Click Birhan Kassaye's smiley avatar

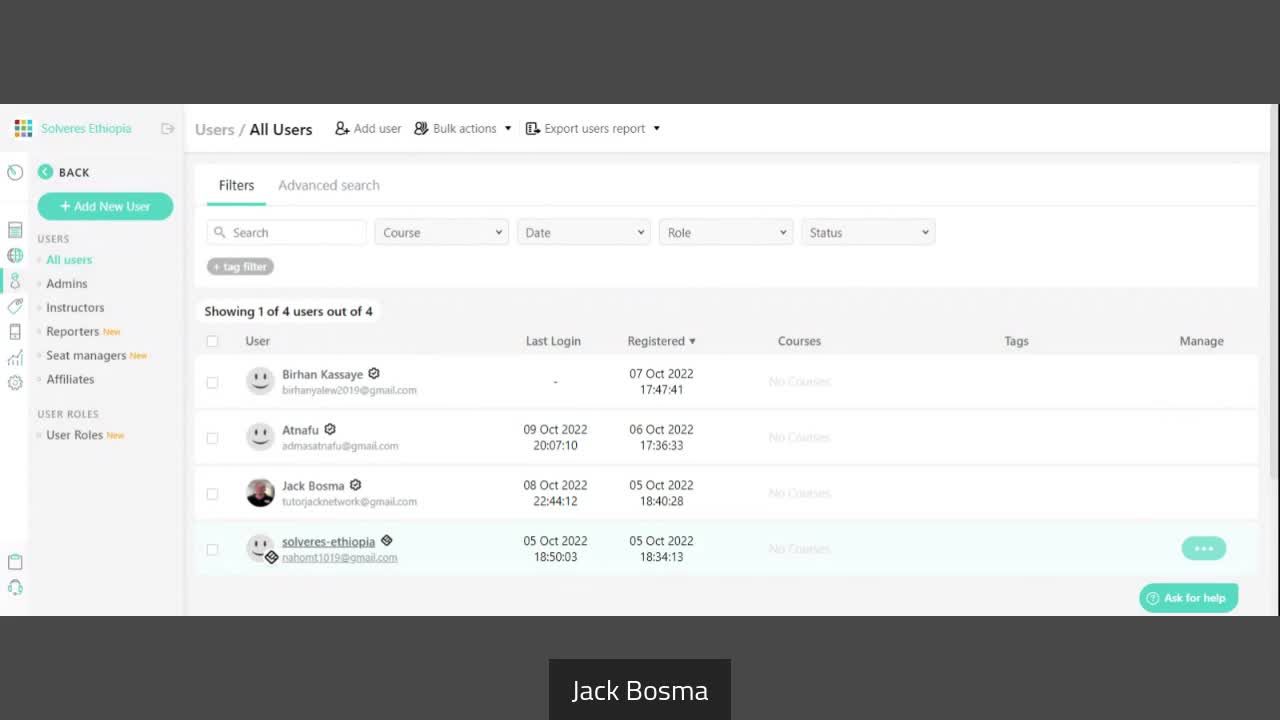(260, 381)
